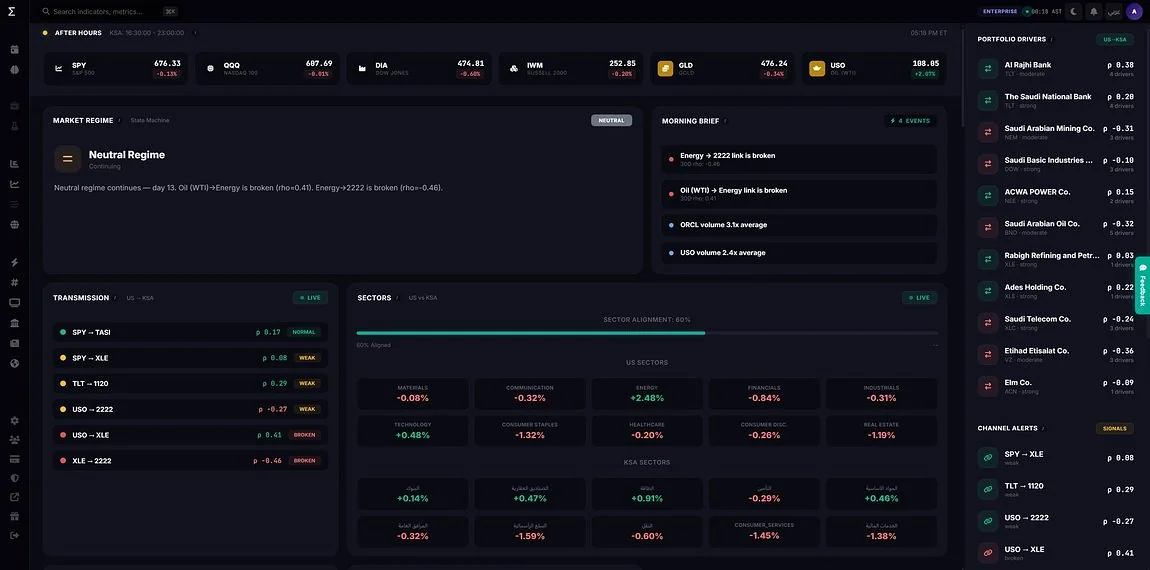Open the settings gear in sidebar
Screen dimensions: 1150x570
point(15,420)
